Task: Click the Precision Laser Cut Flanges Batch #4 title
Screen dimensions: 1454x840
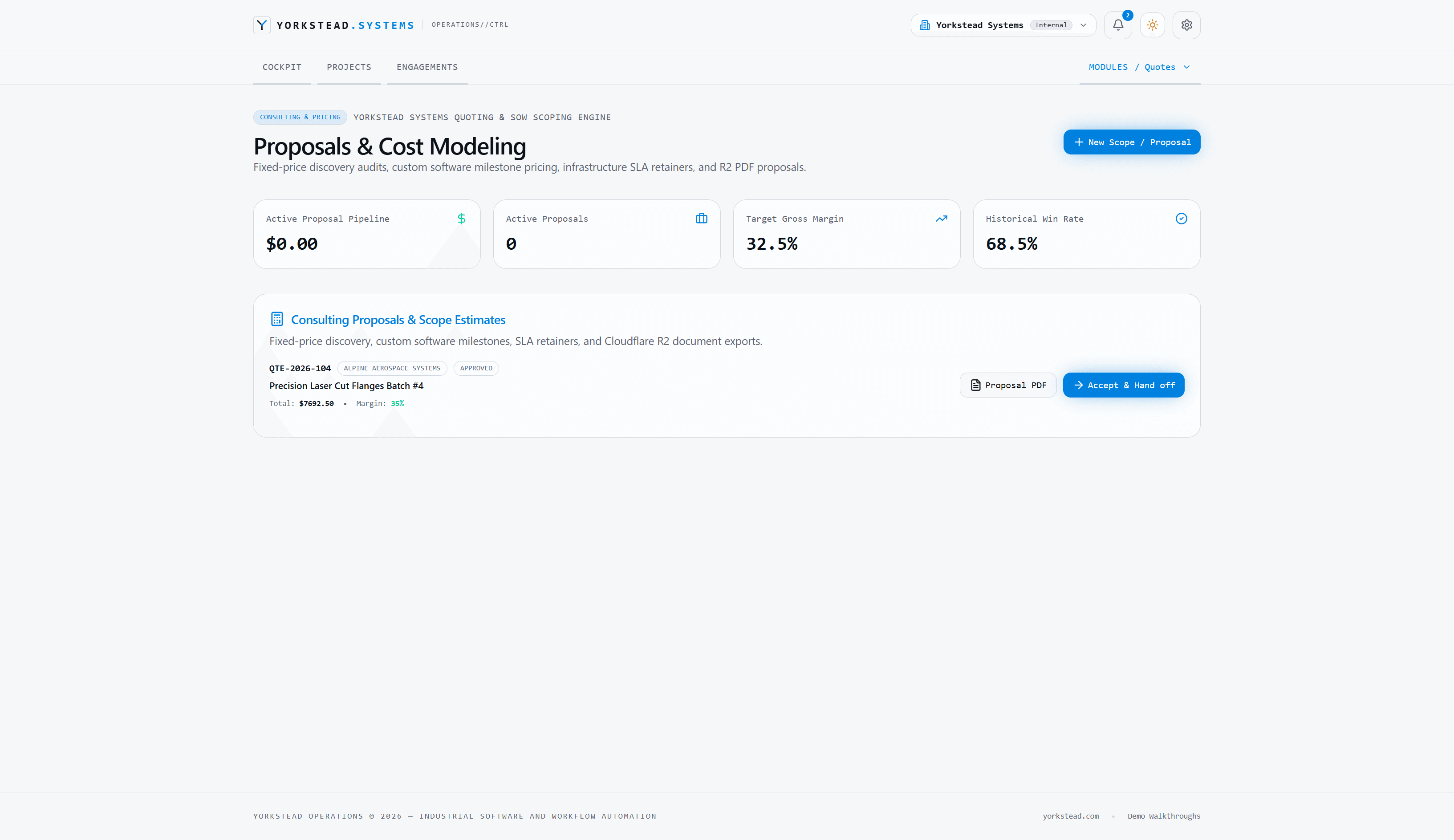Action: (x=346, y=386)
